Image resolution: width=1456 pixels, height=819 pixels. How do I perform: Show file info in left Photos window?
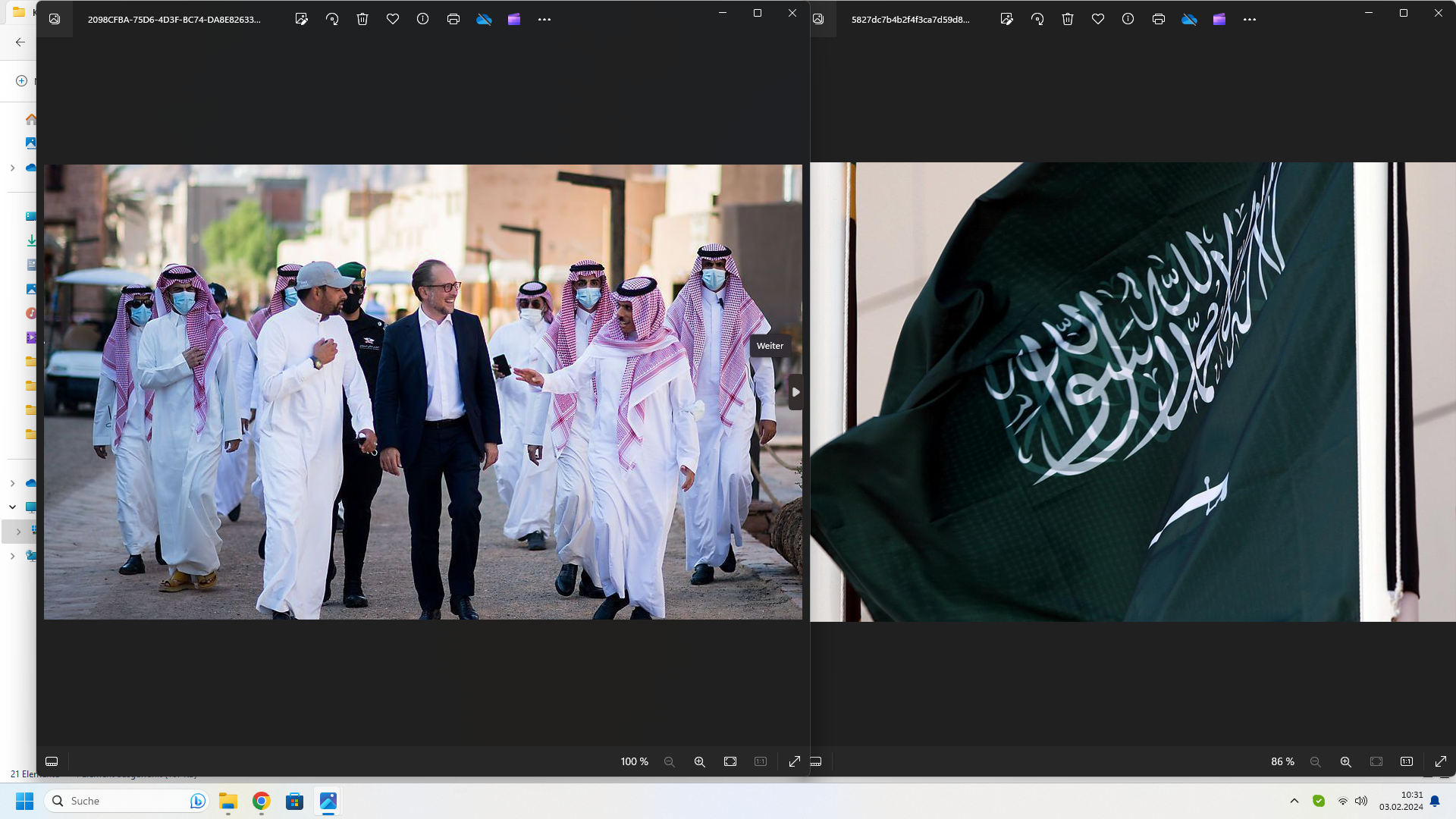(422, 19)
